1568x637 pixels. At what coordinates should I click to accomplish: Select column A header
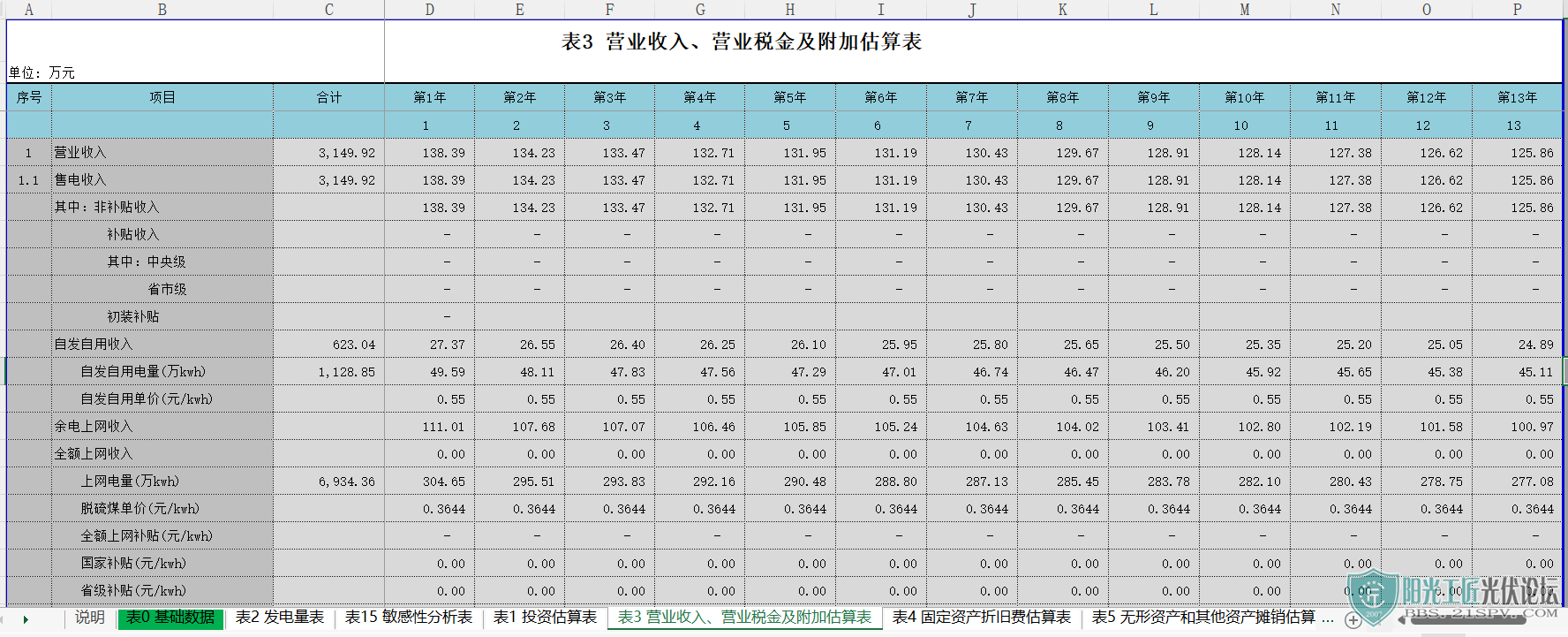[29, 10]
